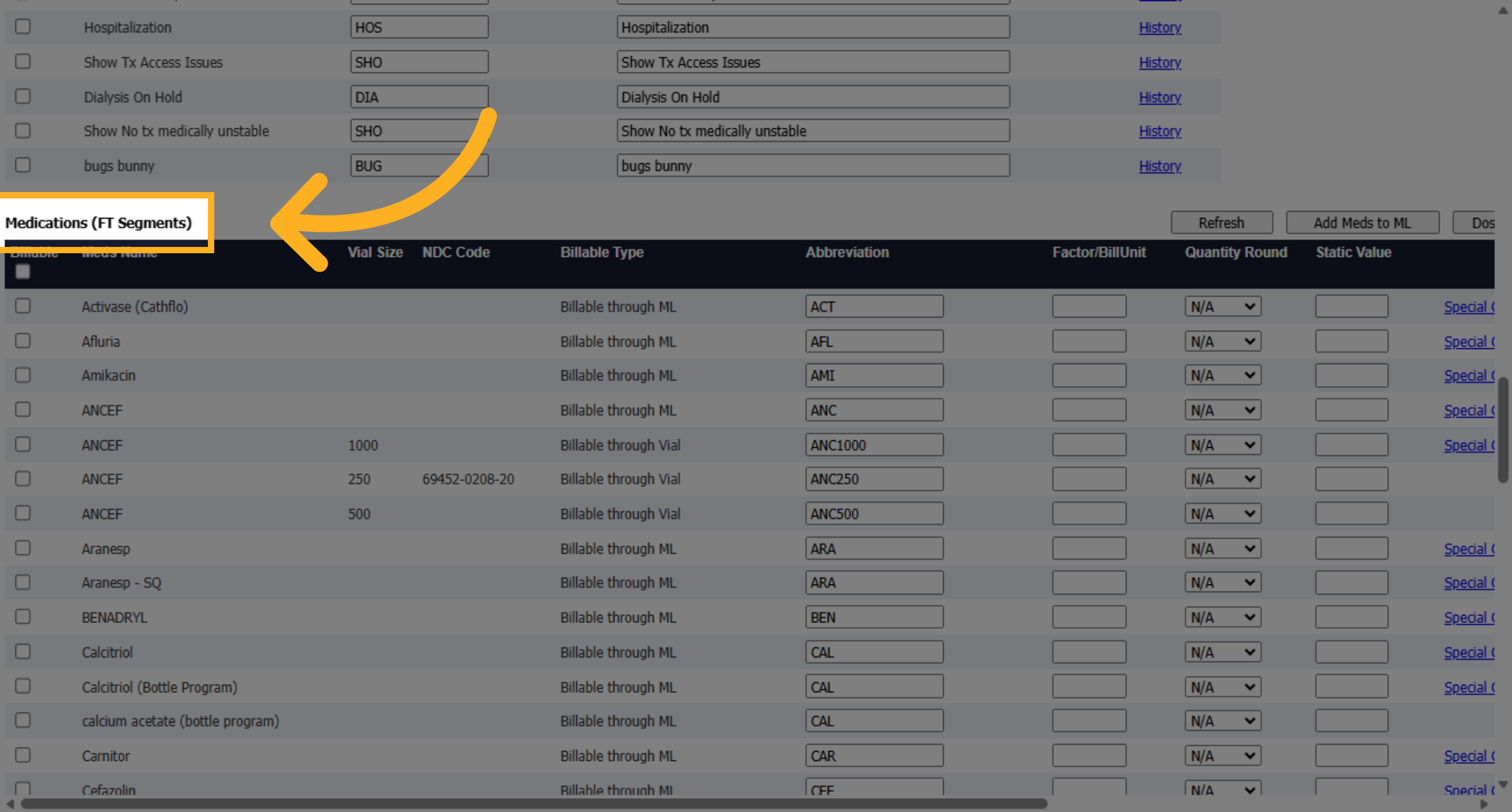This screenshot has height=812, width=1512.
Task: Edit the ANC250 abbreviation field
Action: 874,479
